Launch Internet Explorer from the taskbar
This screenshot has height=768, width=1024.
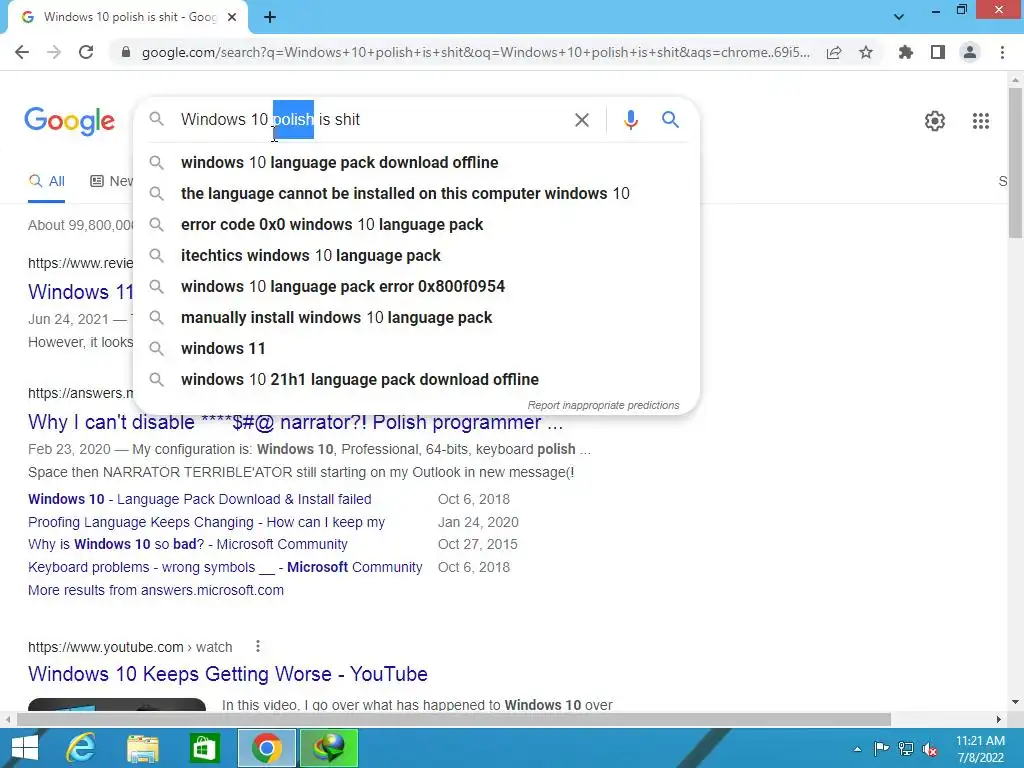point(80,748)
